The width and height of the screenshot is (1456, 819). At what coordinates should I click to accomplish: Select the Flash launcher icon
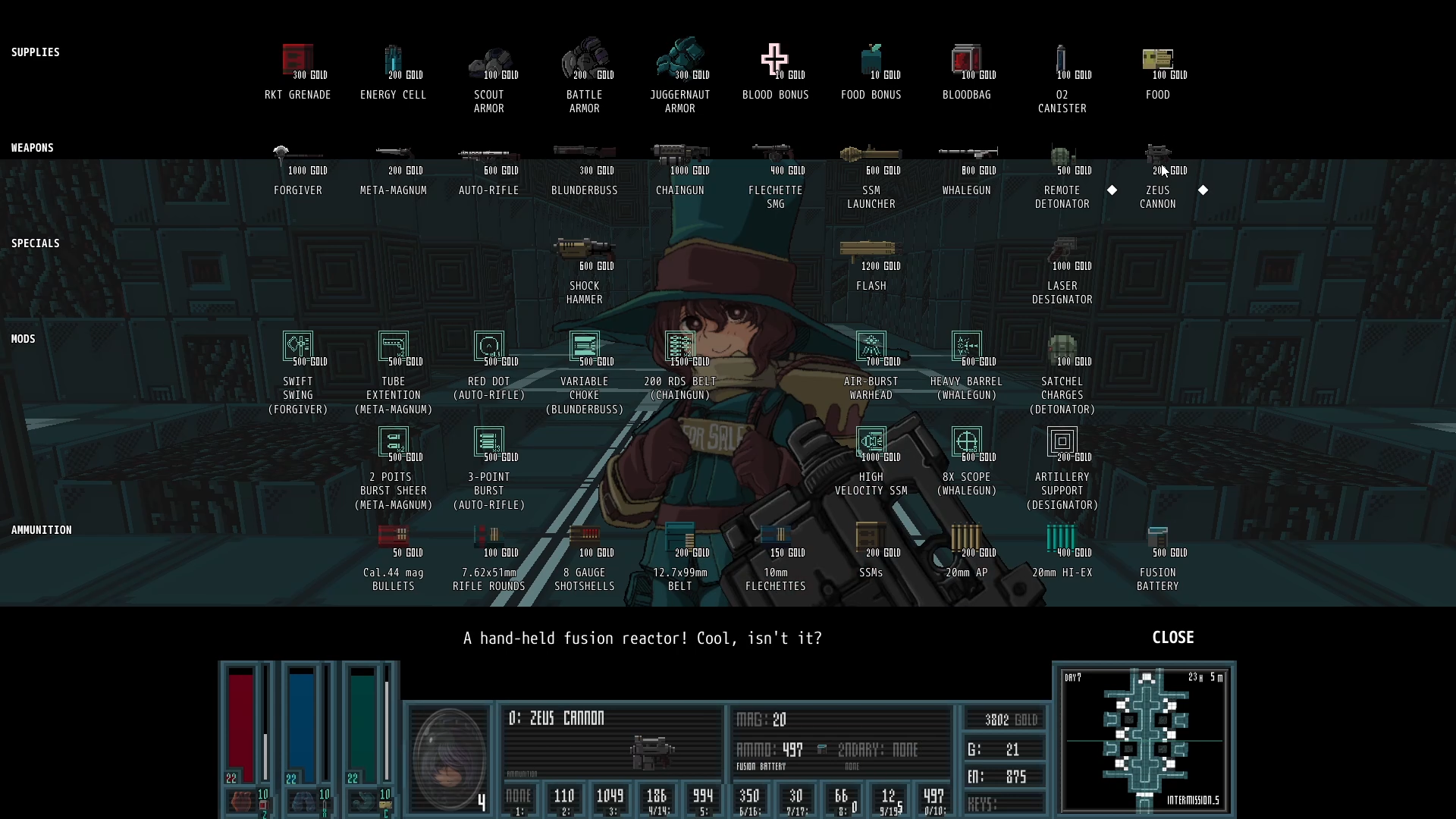pyautogui.click(x=870, y=249)
